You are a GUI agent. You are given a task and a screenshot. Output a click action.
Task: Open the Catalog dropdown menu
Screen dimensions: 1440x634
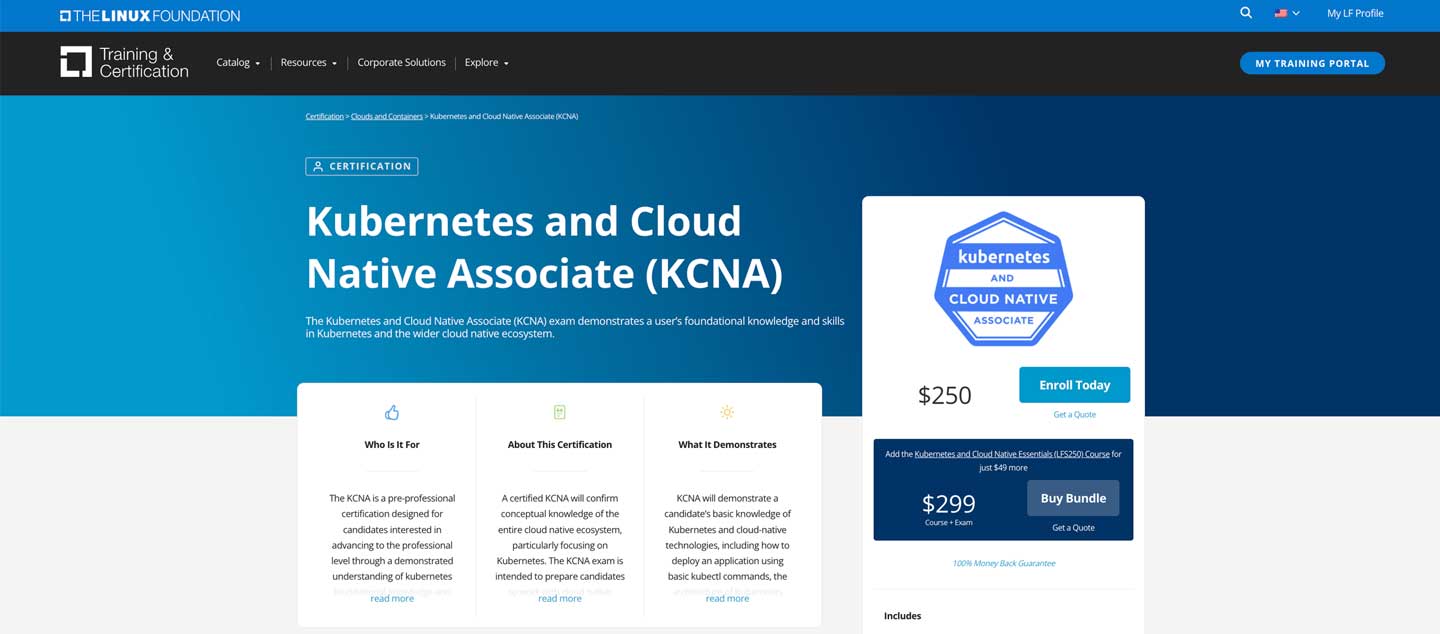pos(238,62)
